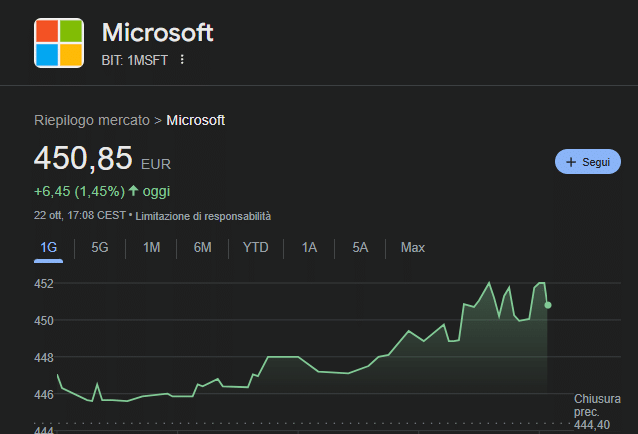Open the three-dot menu beside BIT: 1MSFT

(181, 60)
